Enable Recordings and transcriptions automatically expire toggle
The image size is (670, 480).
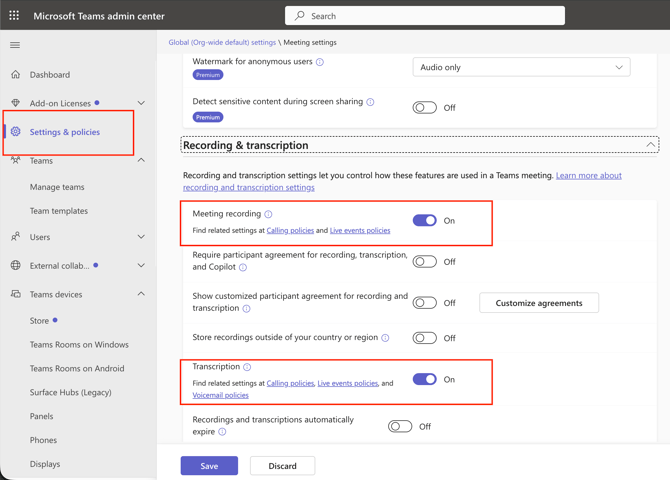pos(400,426)
